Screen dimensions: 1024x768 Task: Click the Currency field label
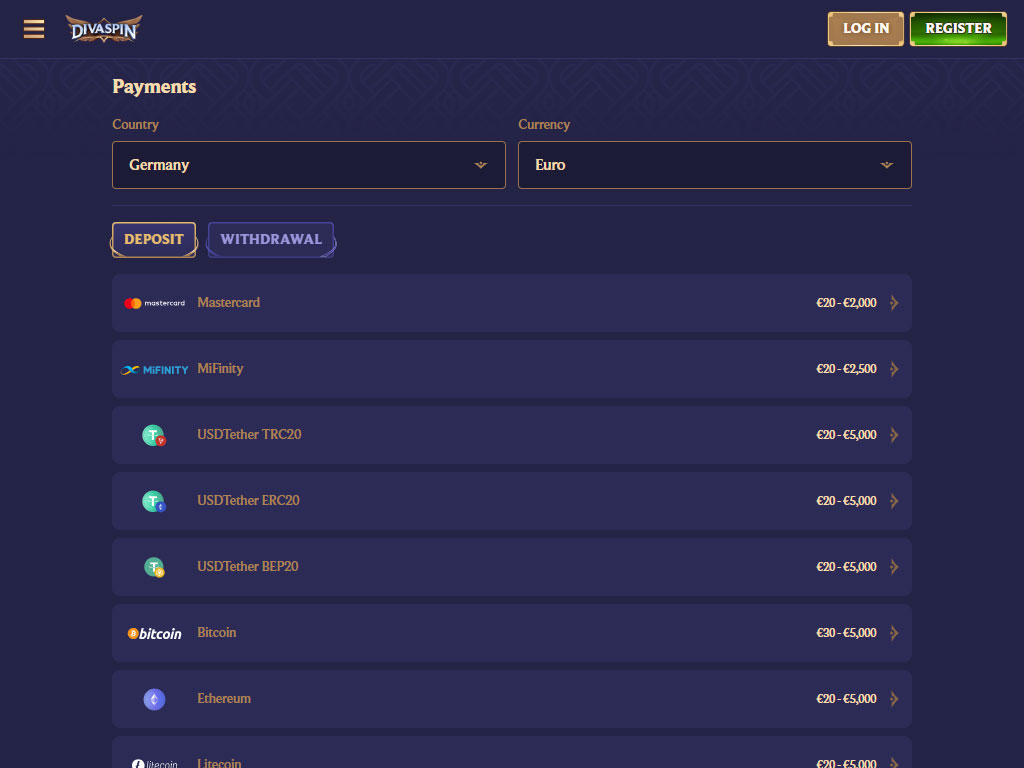tap(544, 124)
